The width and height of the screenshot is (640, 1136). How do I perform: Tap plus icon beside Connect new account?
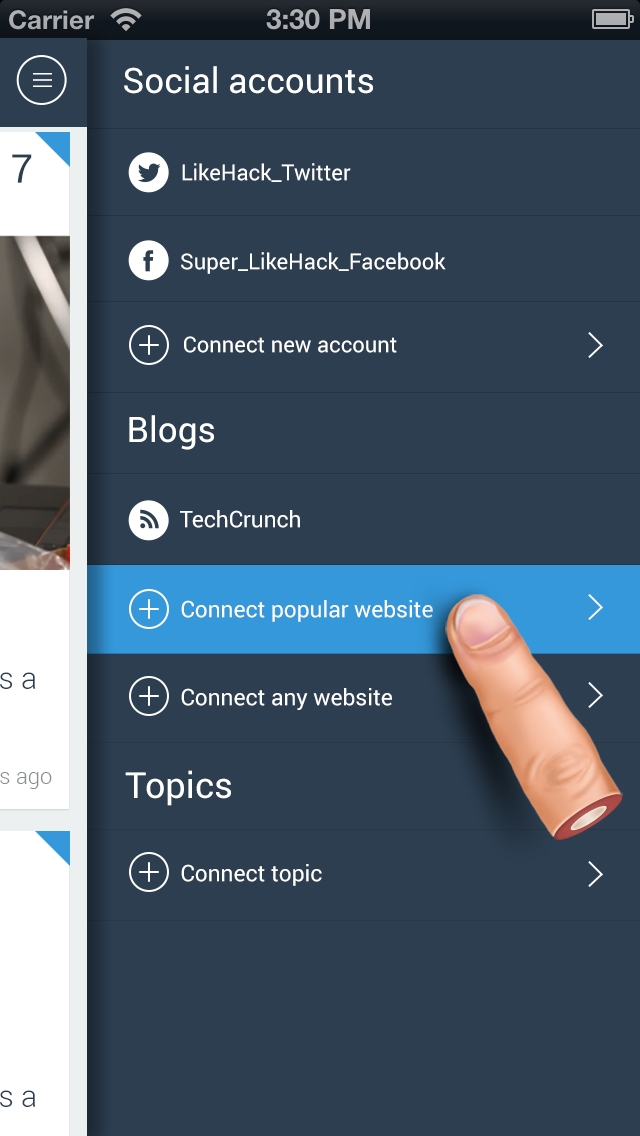pos(149,345)
